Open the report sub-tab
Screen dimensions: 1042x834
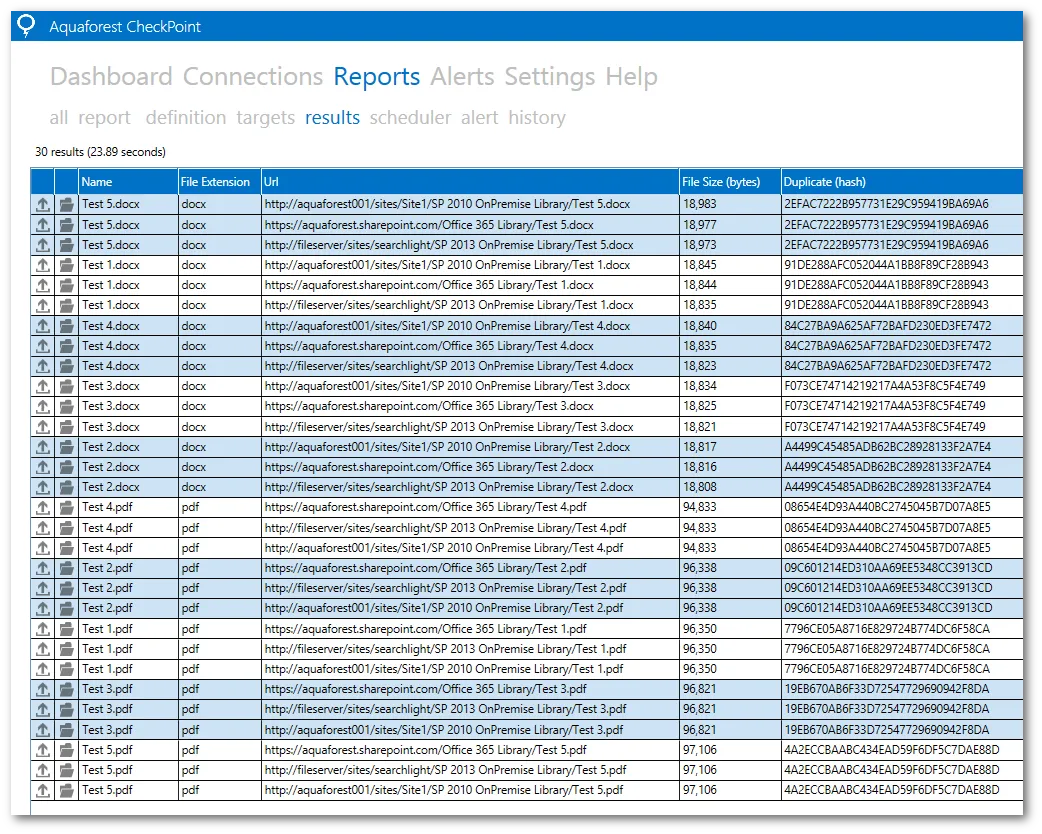click(x=104, y=118)
